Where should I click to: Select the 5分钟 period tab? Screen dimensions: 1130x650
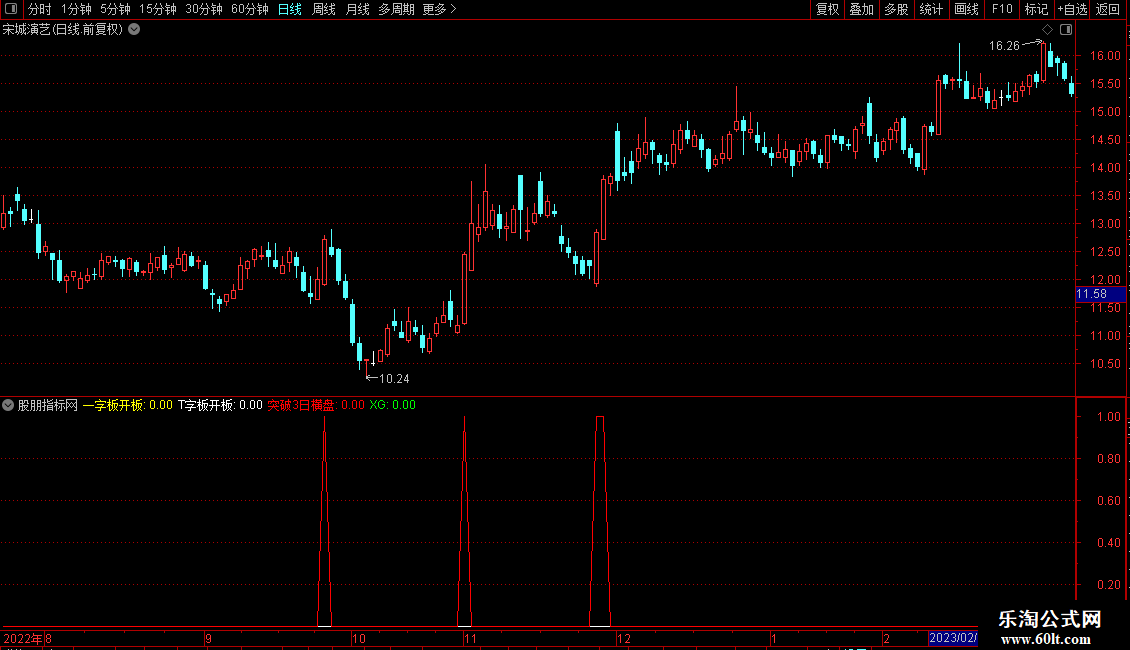pyautogui.click(x=115, y=9)
